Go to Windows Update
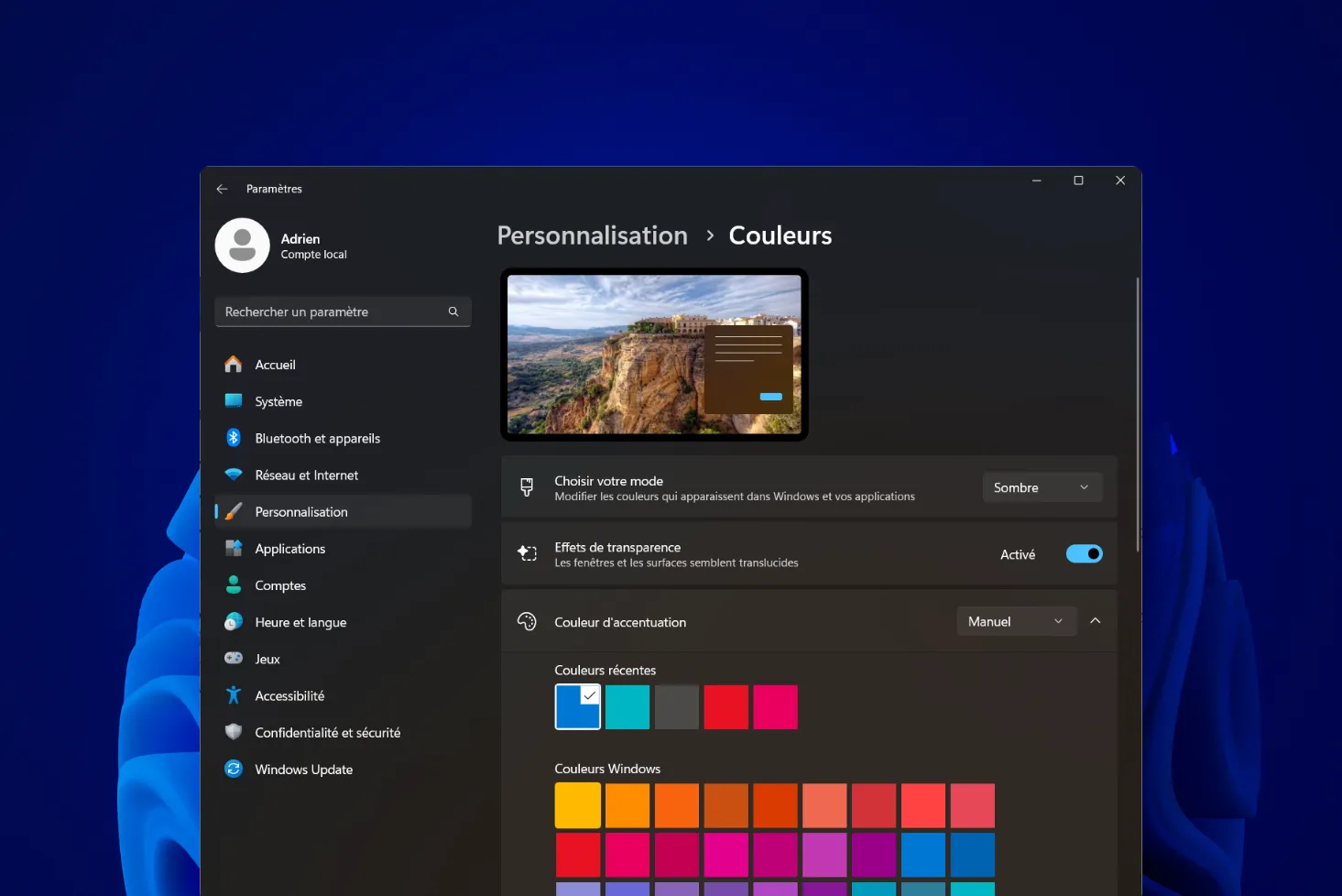Viewport: 1342px width, 896px height. [343, 769]
